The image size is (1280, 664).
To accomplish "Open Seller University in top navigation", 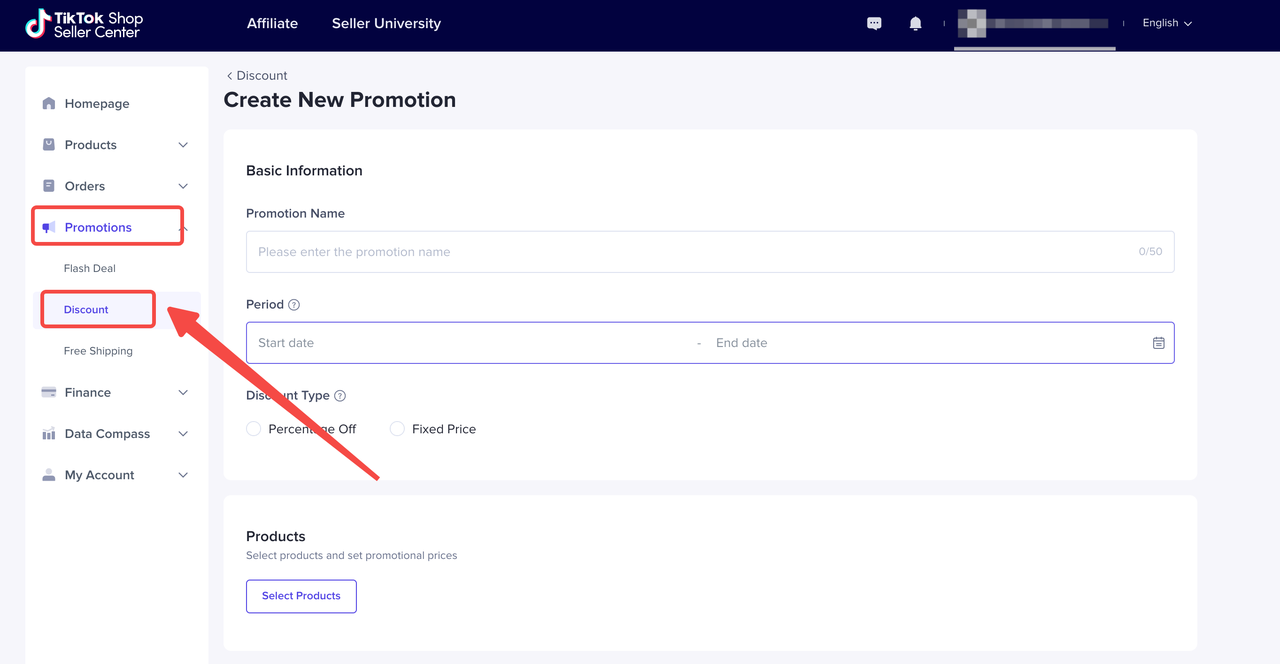I will click(x=386, y=23).
